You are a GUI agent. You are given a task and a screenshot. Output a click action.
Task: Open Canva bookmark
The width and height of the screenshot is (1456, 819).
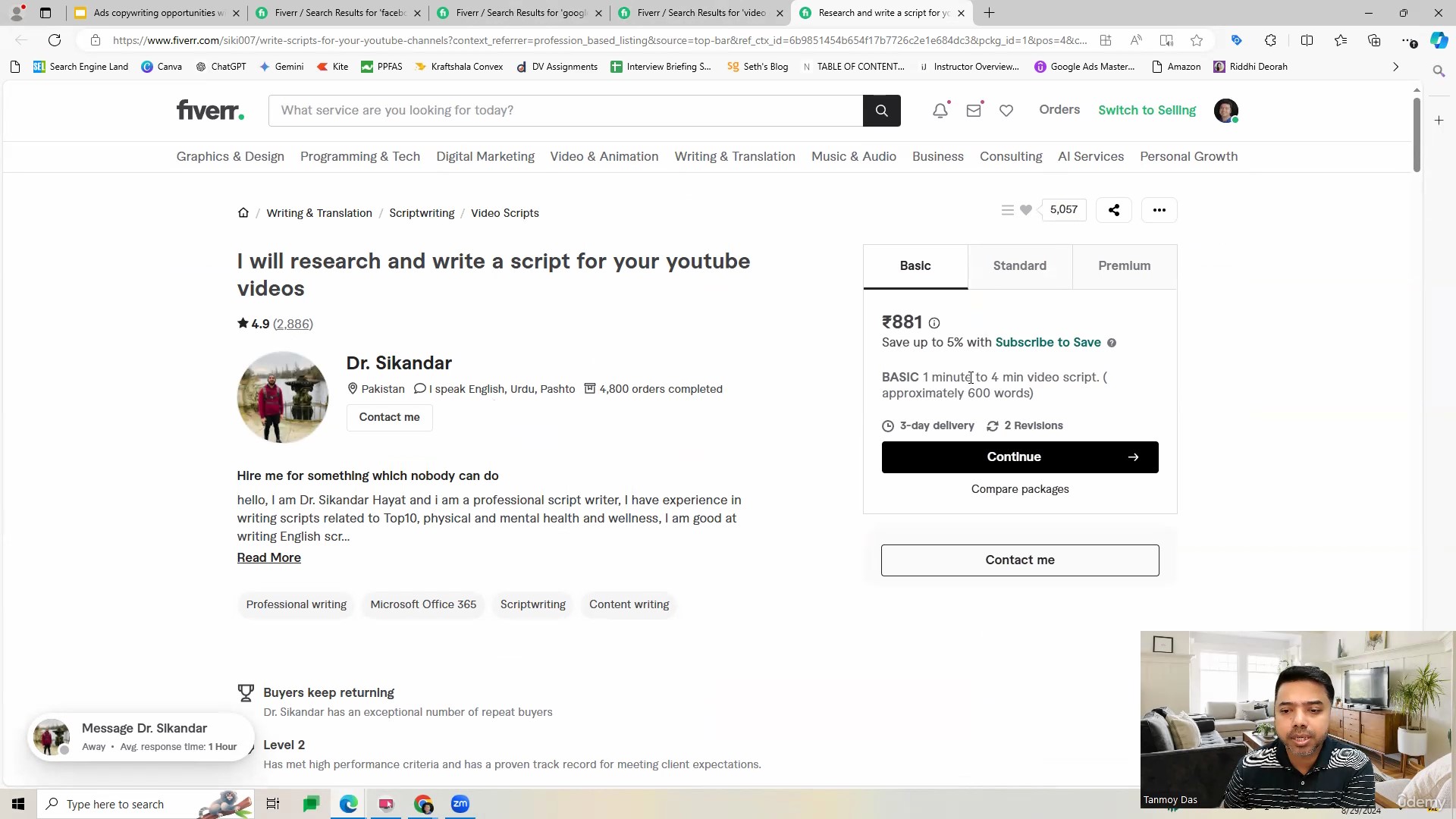tap(162, 67)
